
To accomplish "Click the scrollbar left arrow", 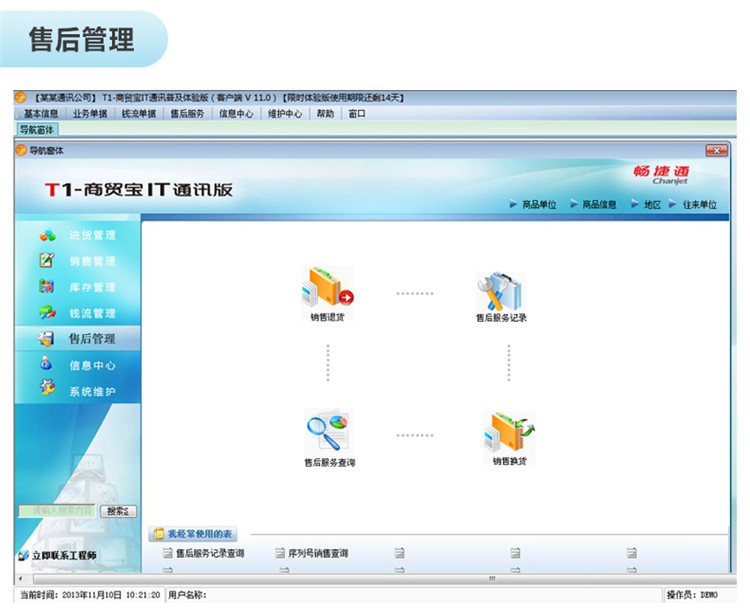I will click(x=20, y=579).
